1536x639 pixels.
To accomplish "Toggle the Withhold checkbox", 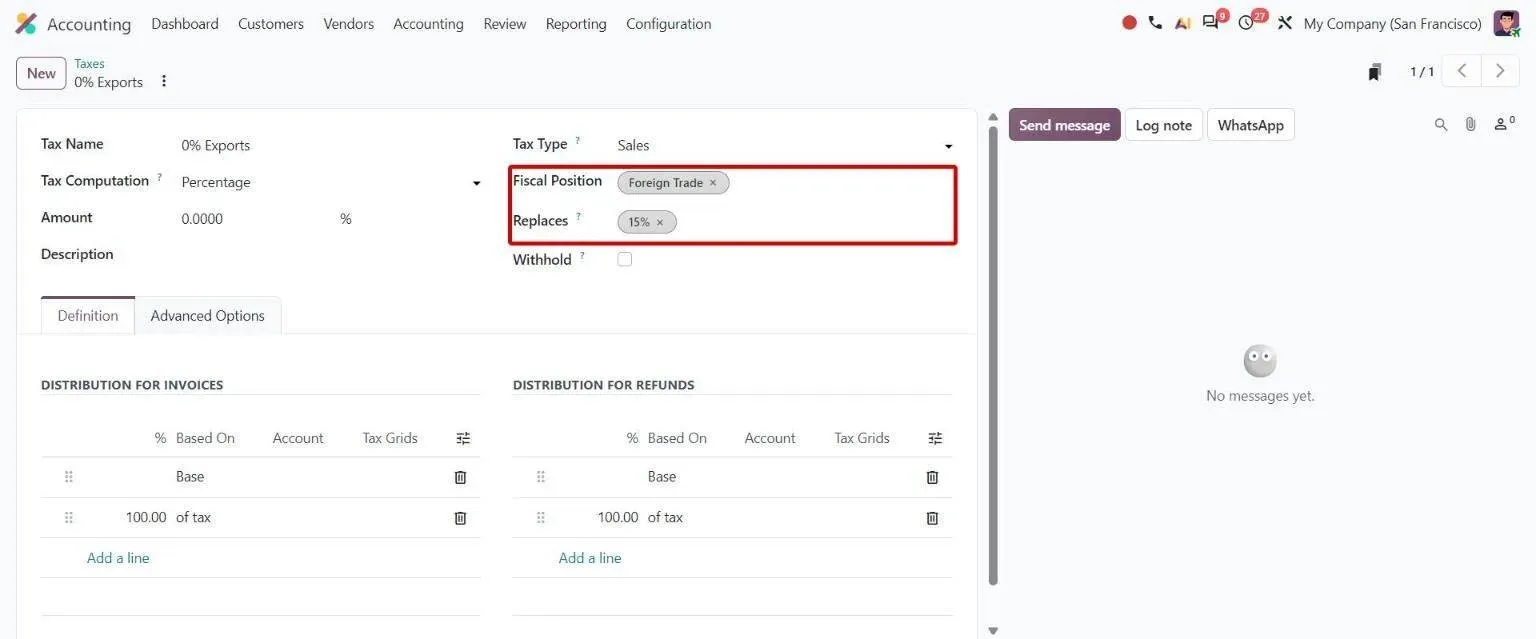I will pos(625,259).
